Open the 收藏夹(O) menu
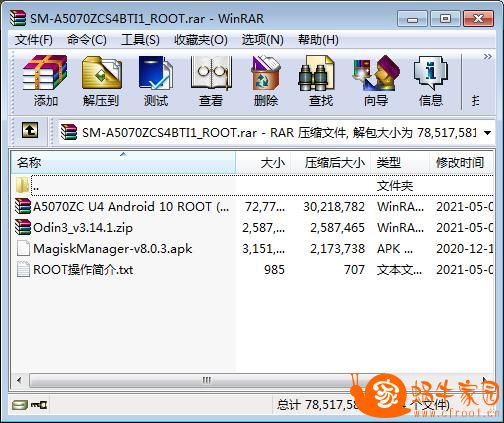The width and height of the screenshot is (504, 423). pos(201,40)
